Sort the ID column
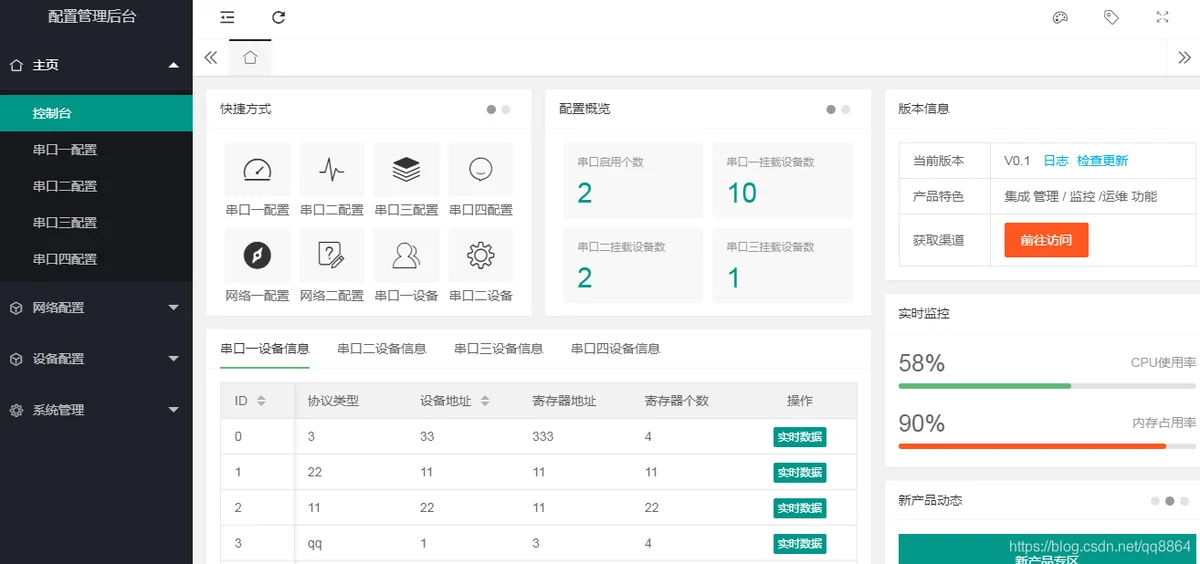This screenshot has width=1200, height=564. point(261,401)
